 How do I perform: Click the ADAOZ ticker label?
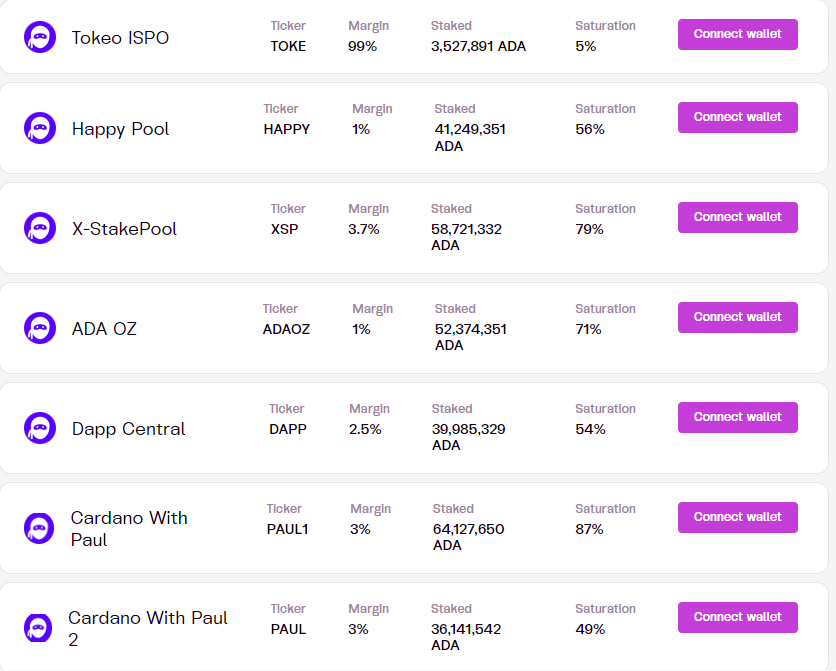tap(286, 329)
